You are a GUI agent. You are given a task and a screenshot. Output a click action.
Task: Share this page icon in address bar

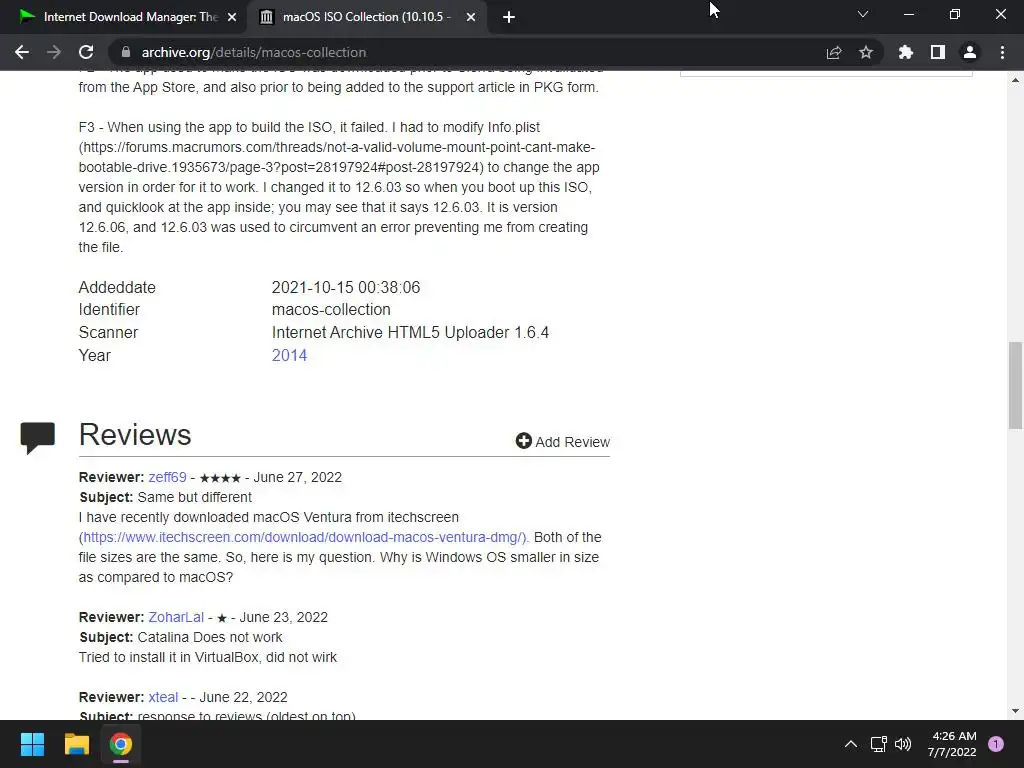point(834,52)
